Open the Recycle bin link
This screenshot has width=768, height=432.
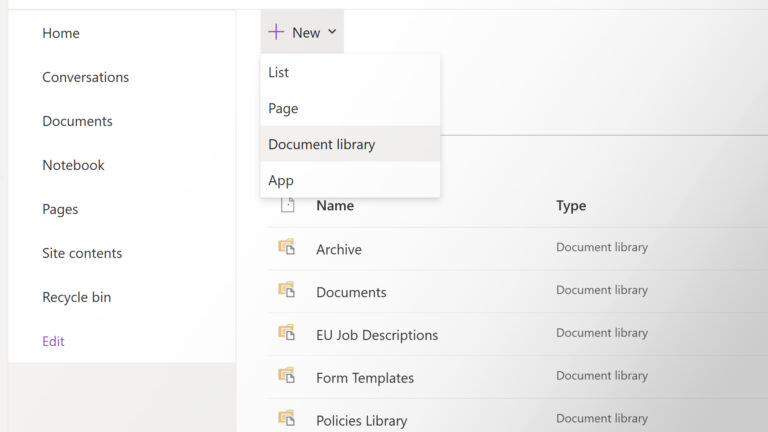(77, 297)
